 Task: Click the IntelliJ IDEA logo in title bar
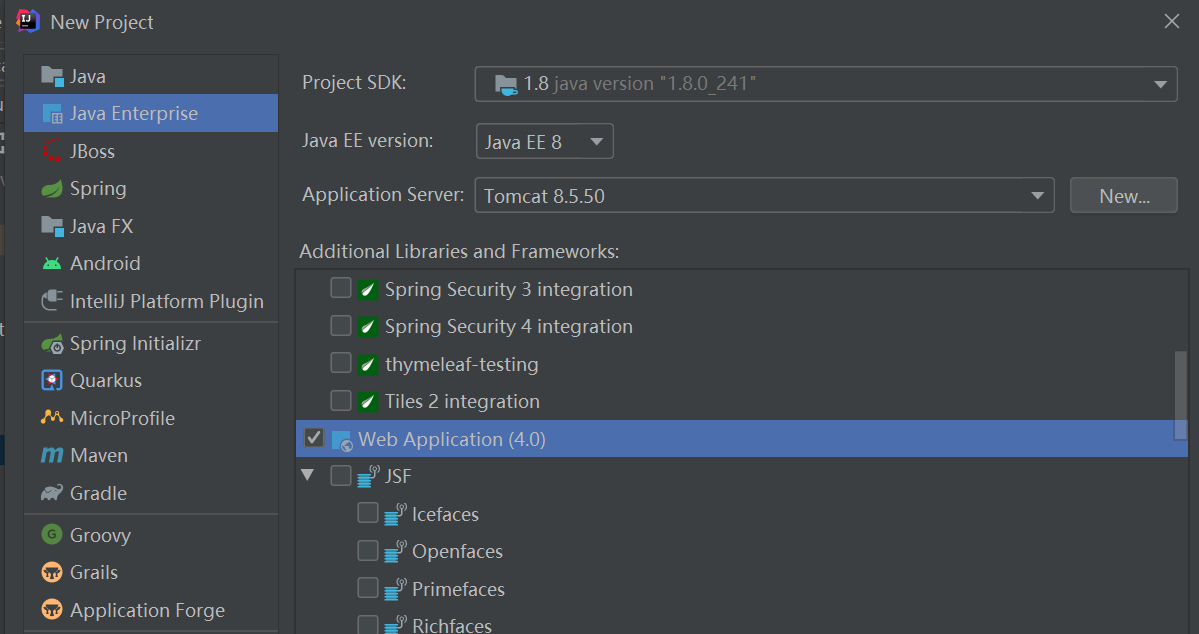coord(28,21)
